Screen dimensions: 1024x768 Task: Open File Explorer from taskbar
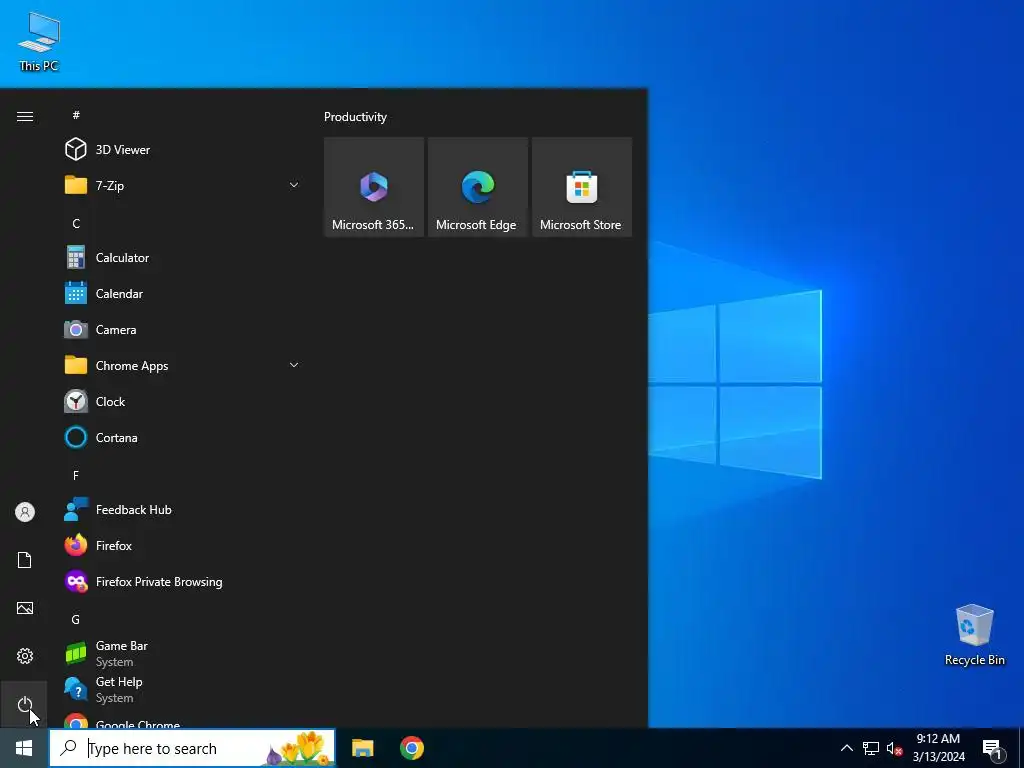pos(362,748)
